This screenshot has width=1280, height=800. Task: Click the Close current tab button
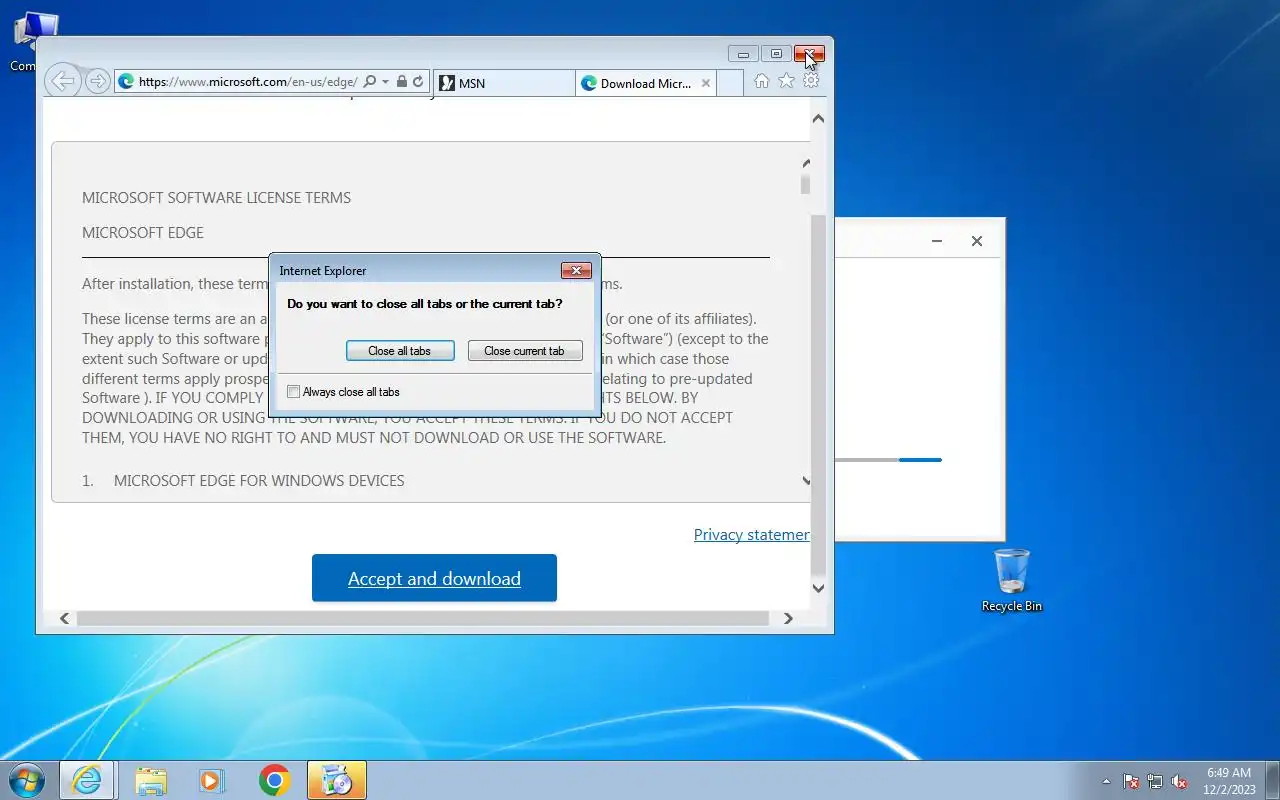(x=525, y=351)
